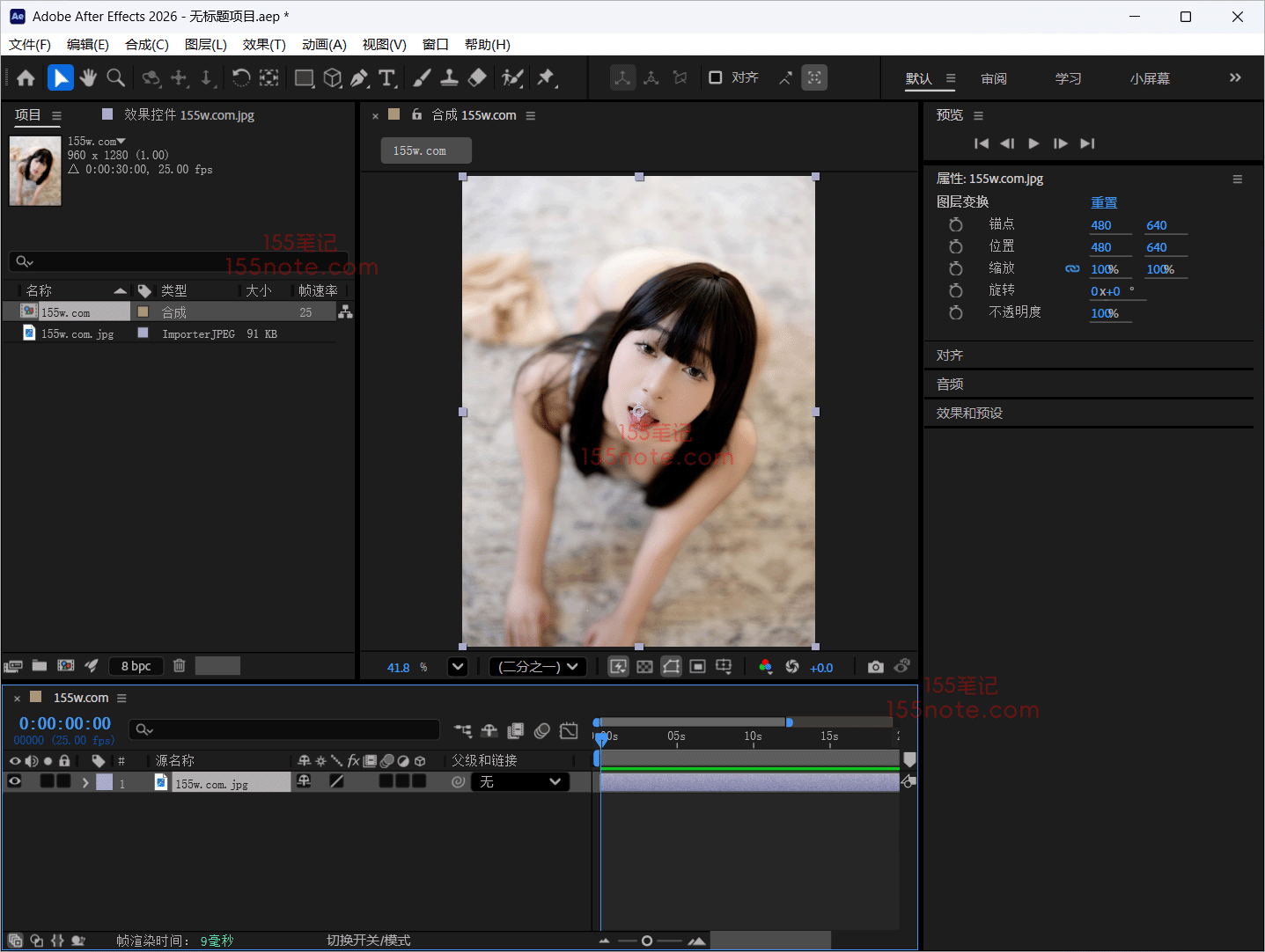
Task: Select the Puppet Pin tool
Action: (x=546, y=78)
